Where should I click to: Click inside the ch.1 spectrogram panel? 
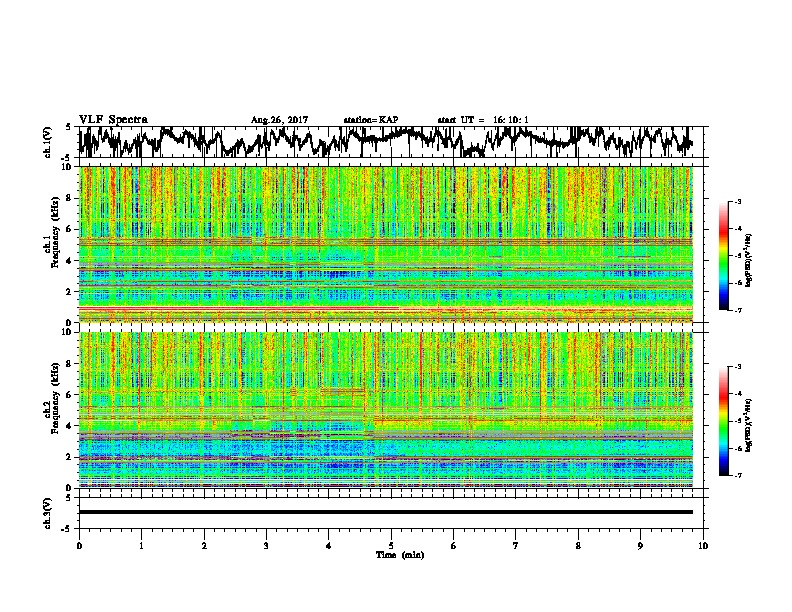point(386,244)
